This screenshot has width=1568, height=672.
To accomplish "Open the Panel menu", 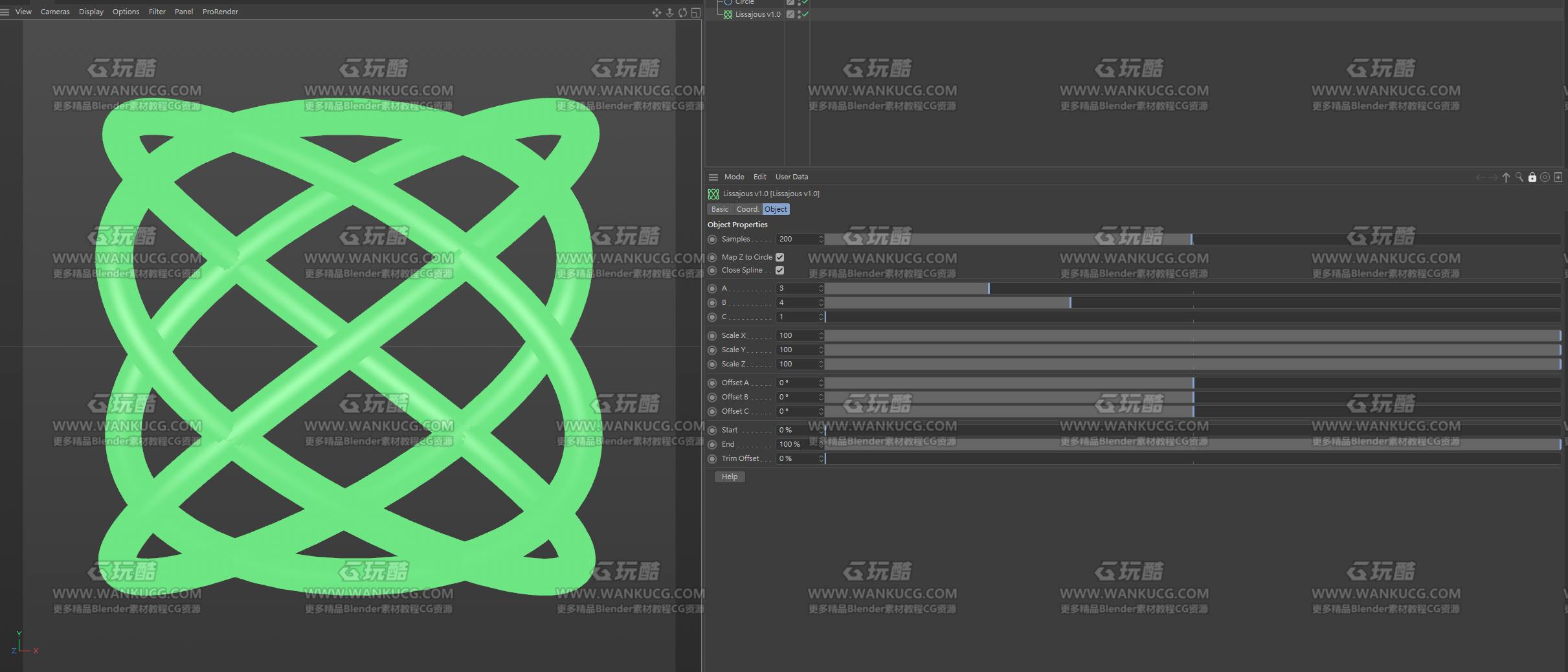I will coord(184,12).
